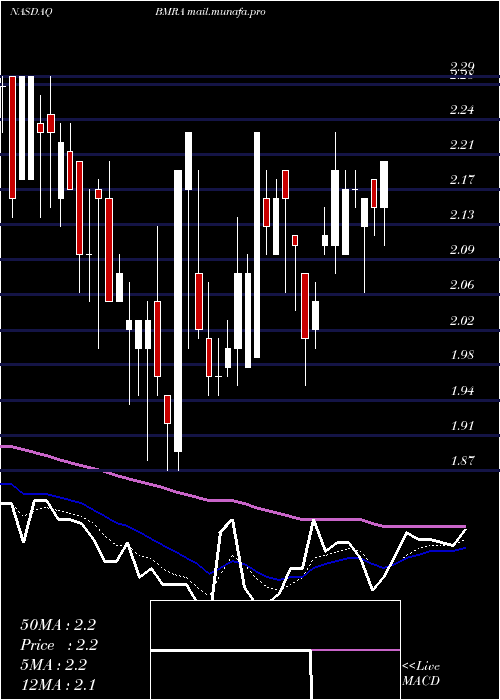Click the 2.21 price axis label
Screen dimensions: 500x700
click(462, 145)
